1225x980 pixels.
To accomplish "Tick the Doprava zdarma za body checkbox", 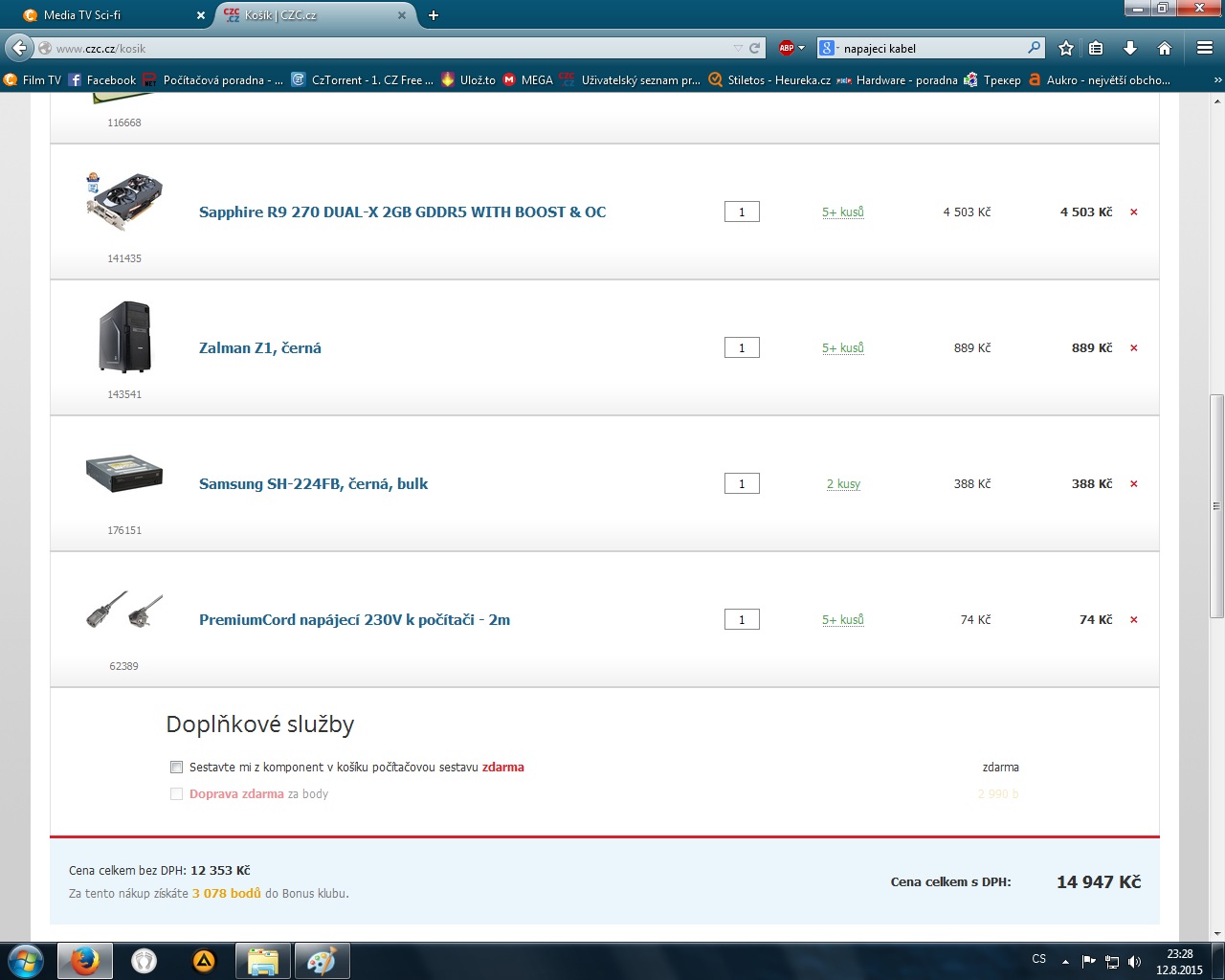I will (176, 793).
